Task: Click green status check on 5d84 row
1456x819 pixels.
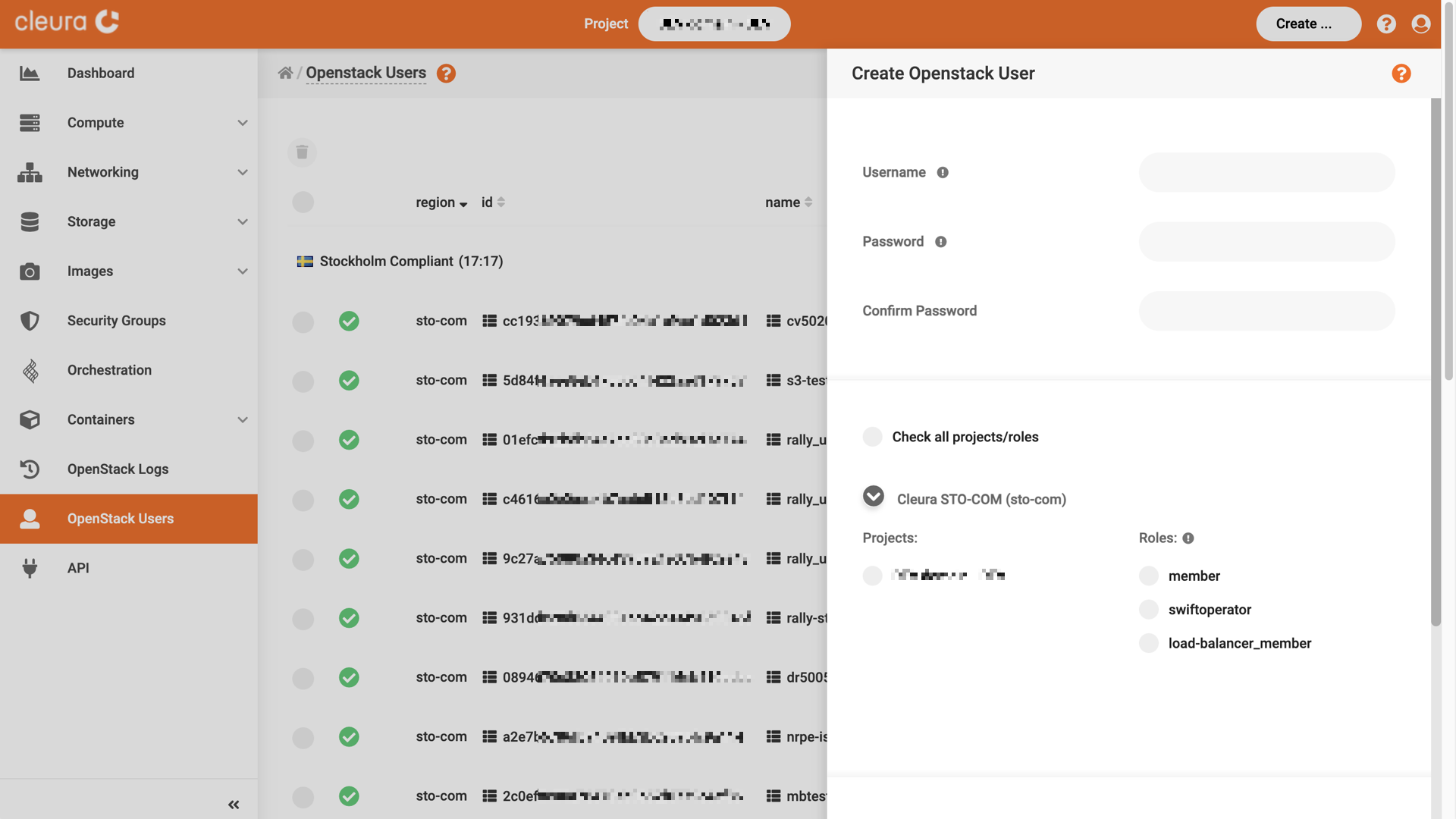Action: tap(349, 381)
